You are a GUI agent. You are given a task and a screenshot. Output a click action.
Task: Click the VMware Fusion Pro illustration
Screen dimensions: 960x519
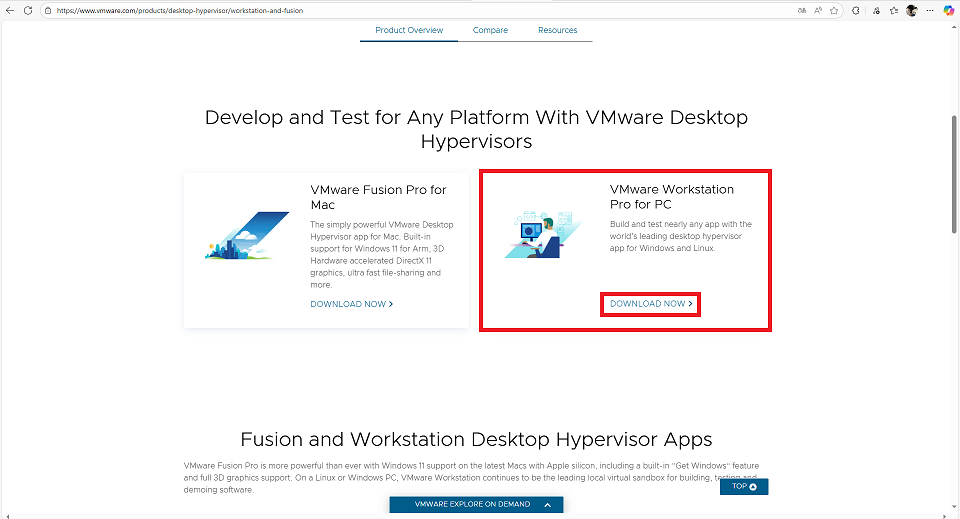[247, 236]
